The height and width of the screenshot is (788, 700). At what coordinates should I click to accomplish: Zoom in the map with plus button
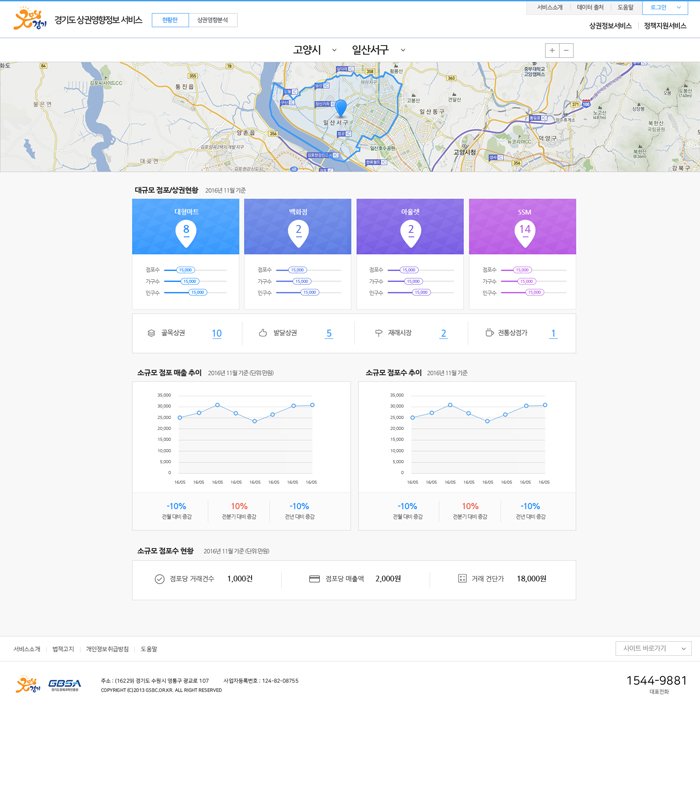552,51
